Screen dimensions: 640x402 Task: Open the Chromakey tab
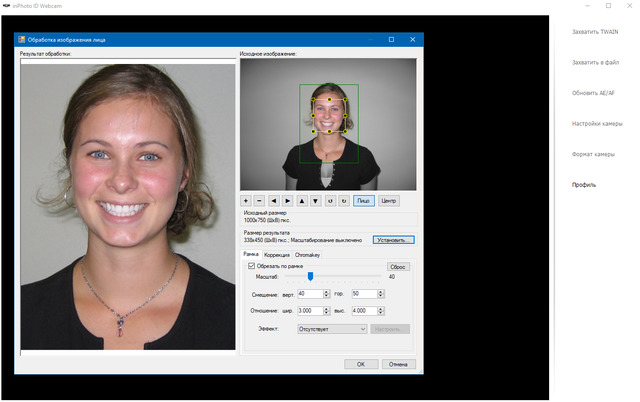(x=308, y=255)
